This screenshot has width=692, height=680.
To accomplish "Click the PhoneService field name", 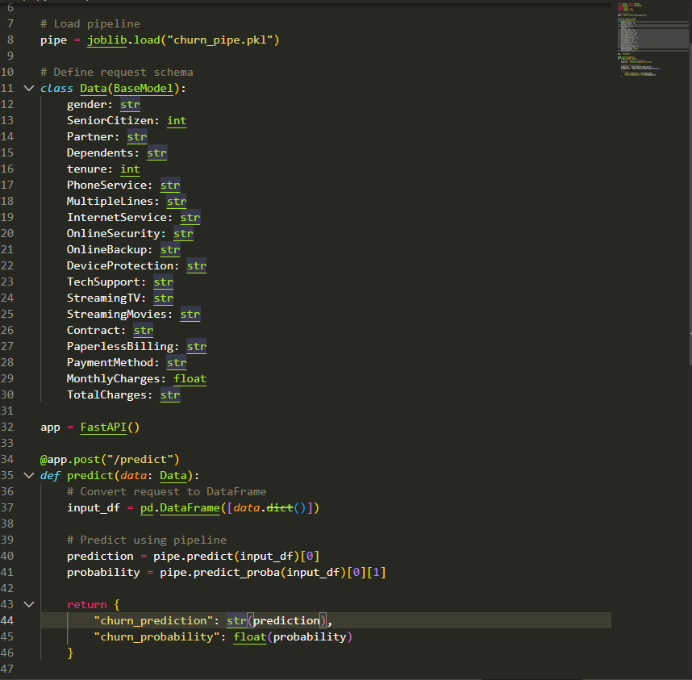I will coord(107,185).
